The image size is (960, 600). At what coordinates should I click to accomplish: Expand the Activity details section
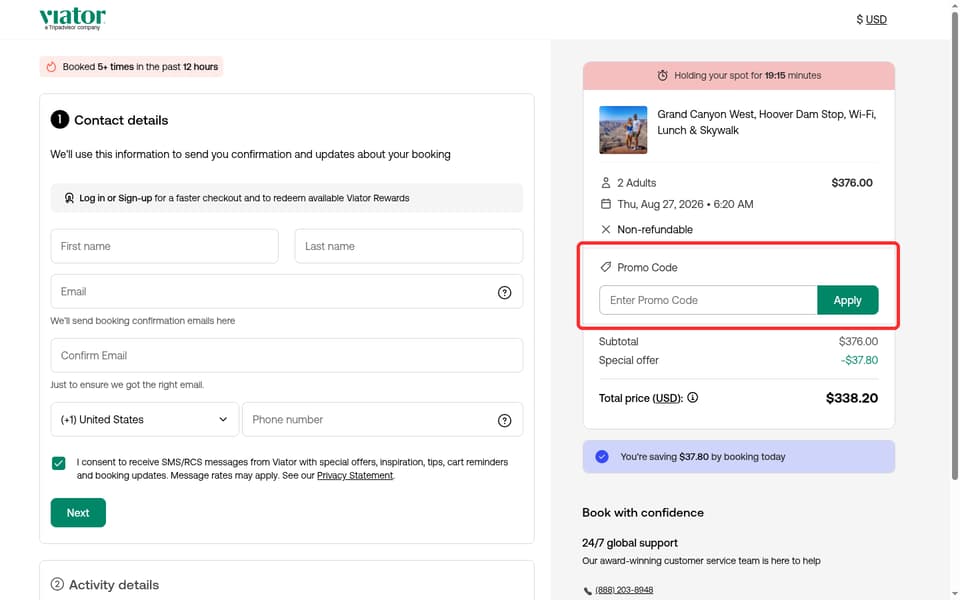(287, 584)
